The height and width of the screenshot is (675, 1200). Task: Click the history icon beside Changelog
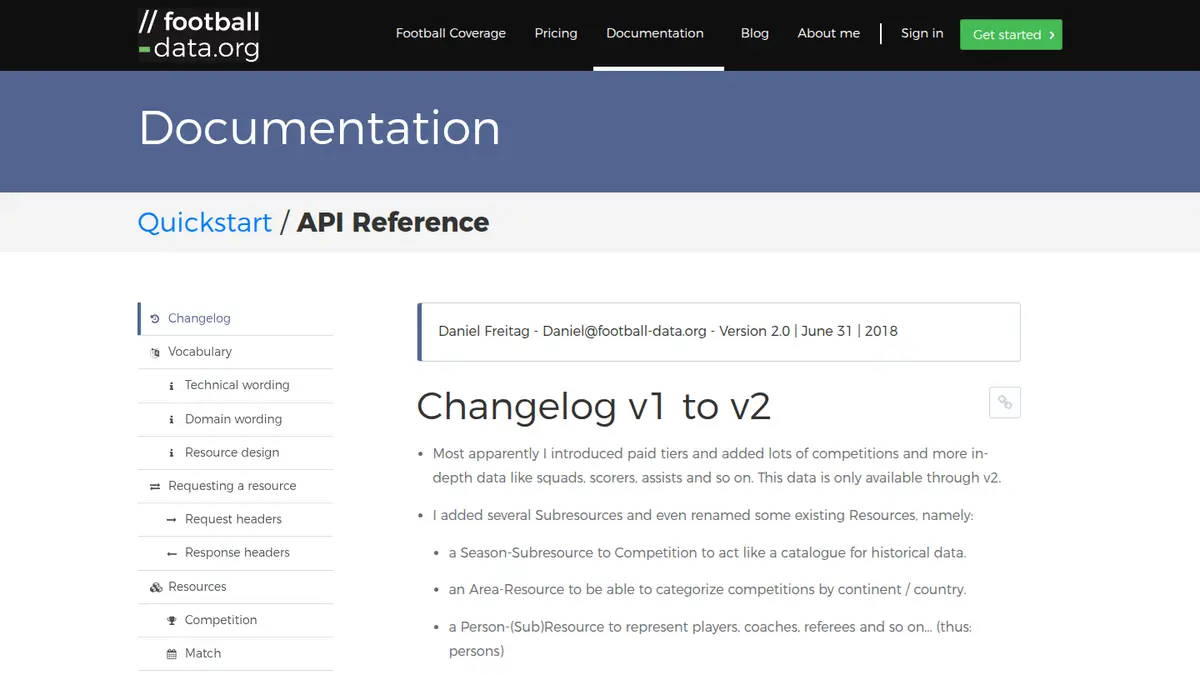155,319
